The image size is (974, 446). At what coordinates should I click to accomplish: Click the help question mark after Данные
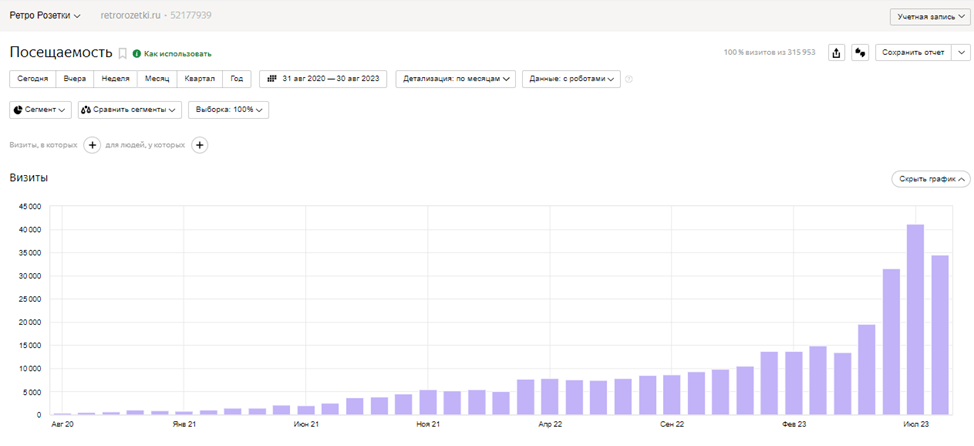[629, 79]
